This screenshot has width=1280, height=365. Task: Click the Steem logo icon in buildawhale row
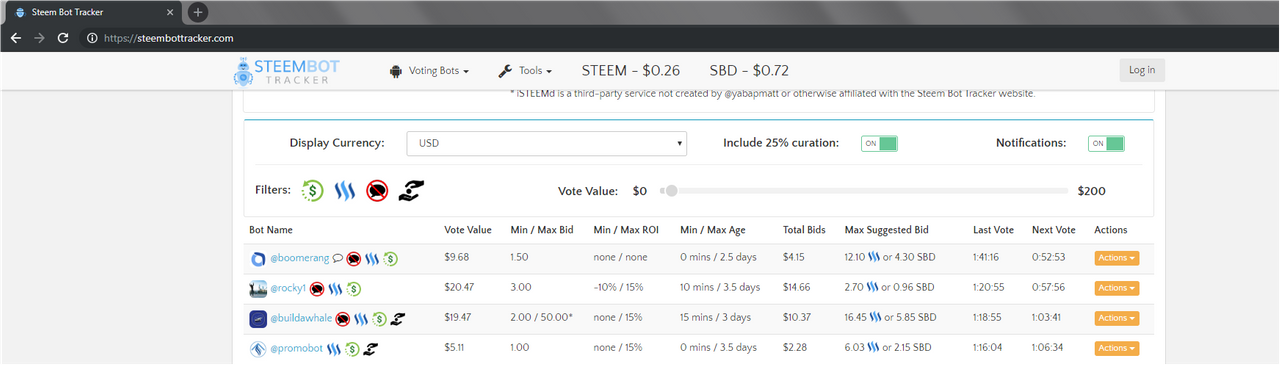[361, 319]
